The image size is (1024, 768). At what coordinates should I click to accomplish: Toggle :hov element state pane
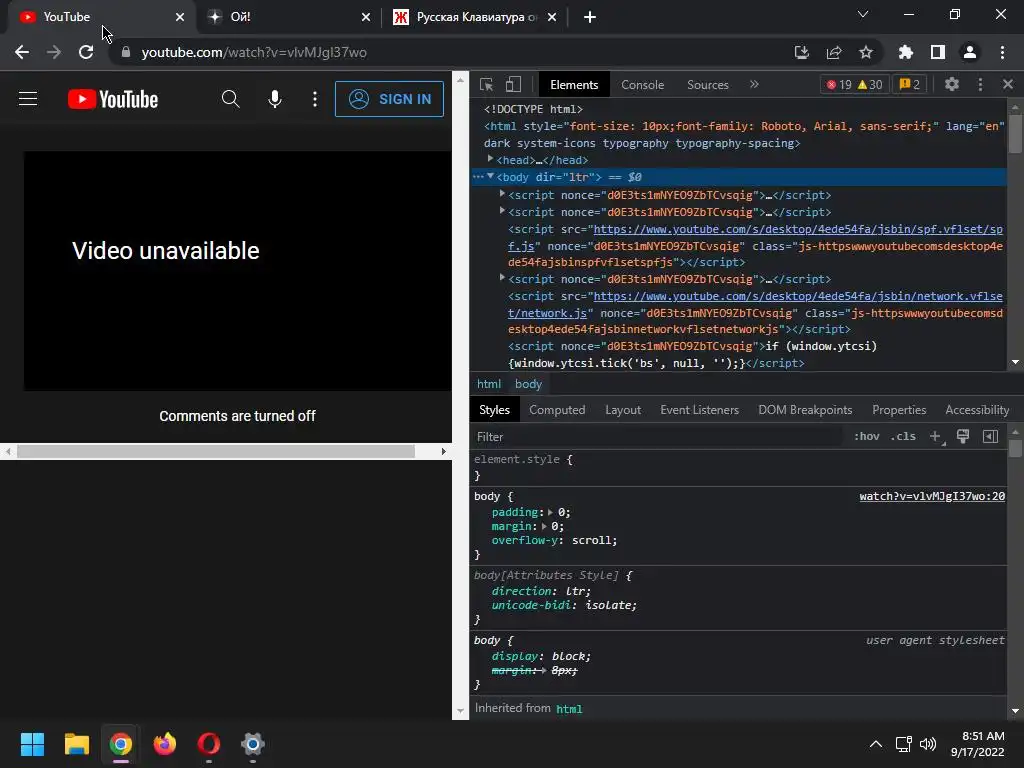point(867,436)
